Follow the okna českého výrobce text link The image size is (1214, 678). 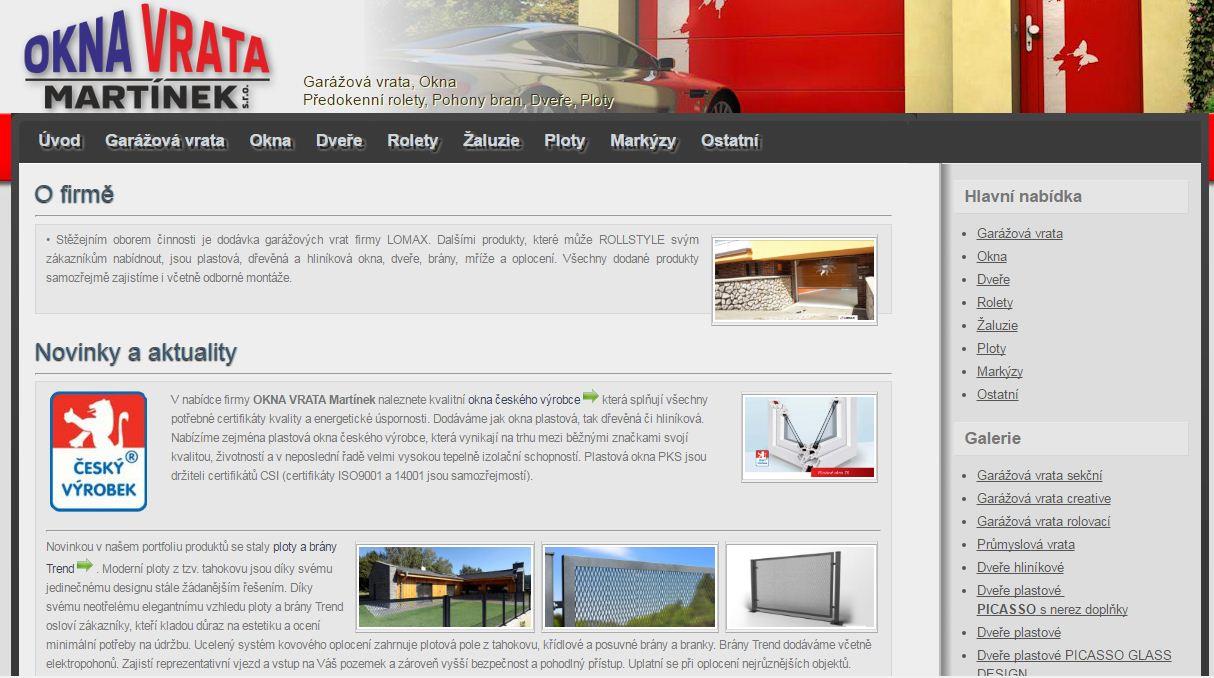pos(524,400)
